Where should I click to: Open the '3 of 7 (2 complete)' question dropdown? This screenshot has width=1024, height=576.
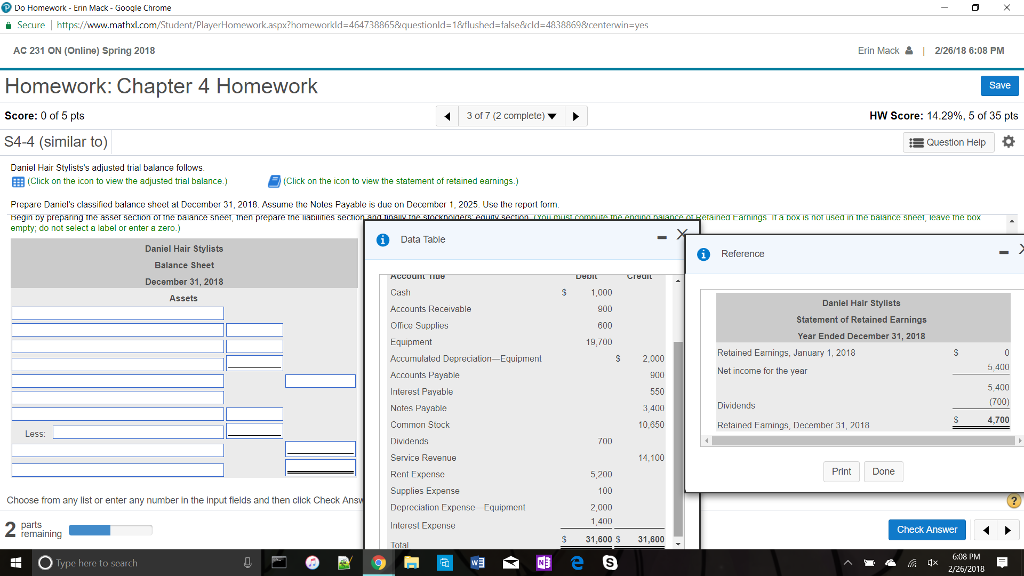(510, 115)
